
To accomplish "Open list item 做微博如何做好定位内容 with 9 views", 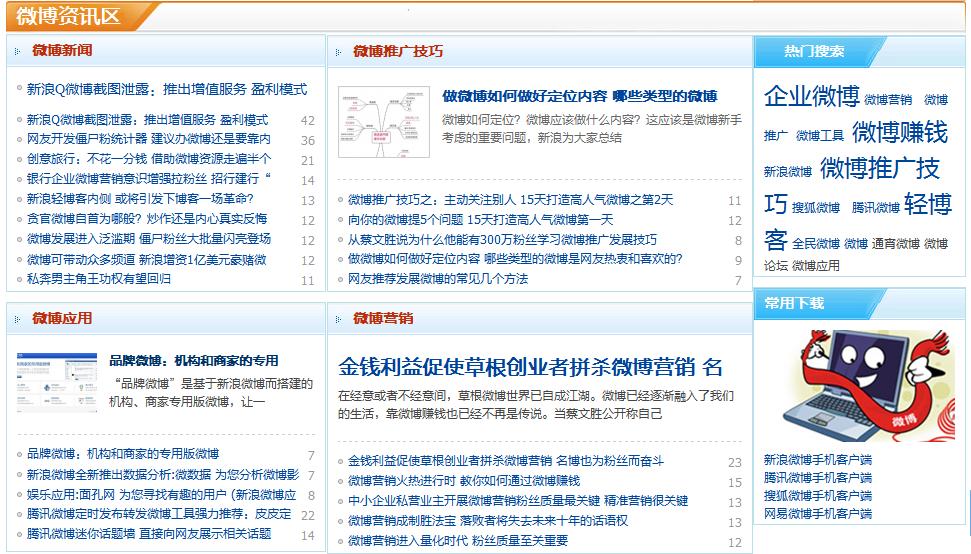I will [515, 258].
